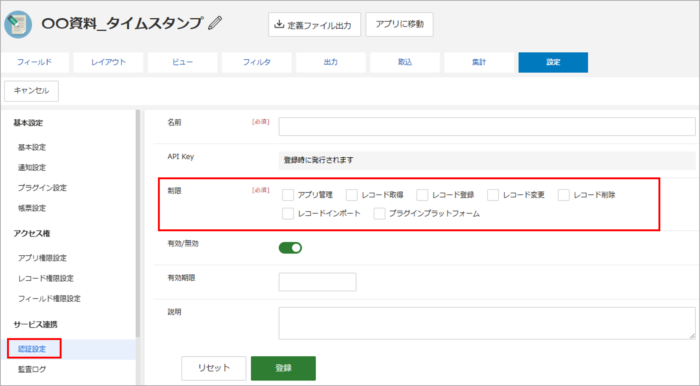This screenshot has width=700, height=386.
Task: Open the 出力 tab
Action: pos(331,62)
